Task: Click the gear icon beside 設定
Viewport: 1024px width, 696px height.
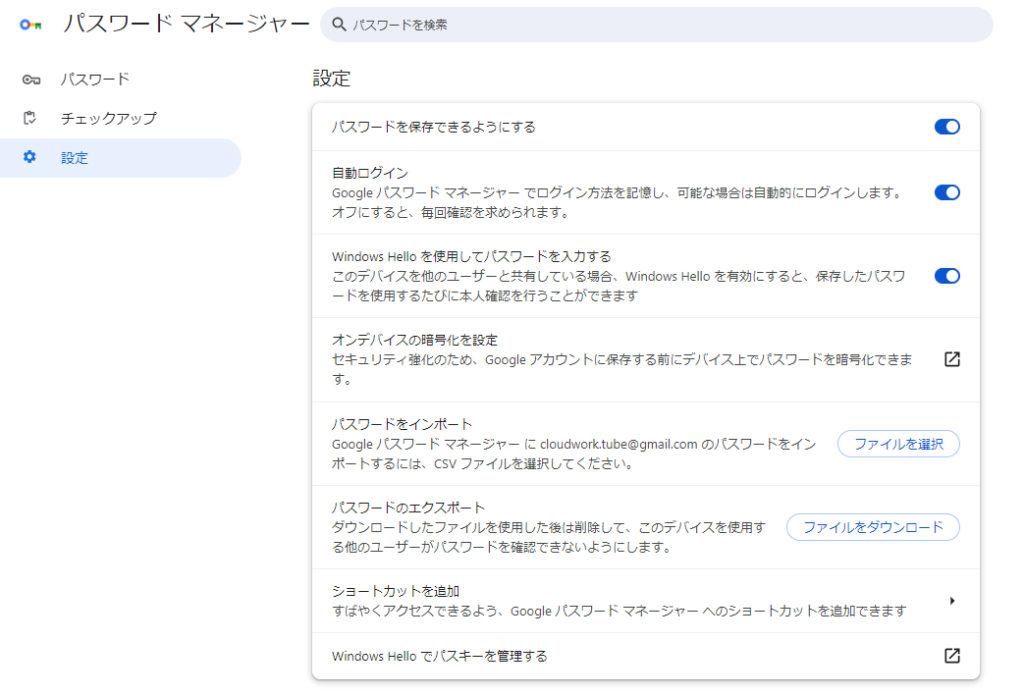Action: pos(30,157)
